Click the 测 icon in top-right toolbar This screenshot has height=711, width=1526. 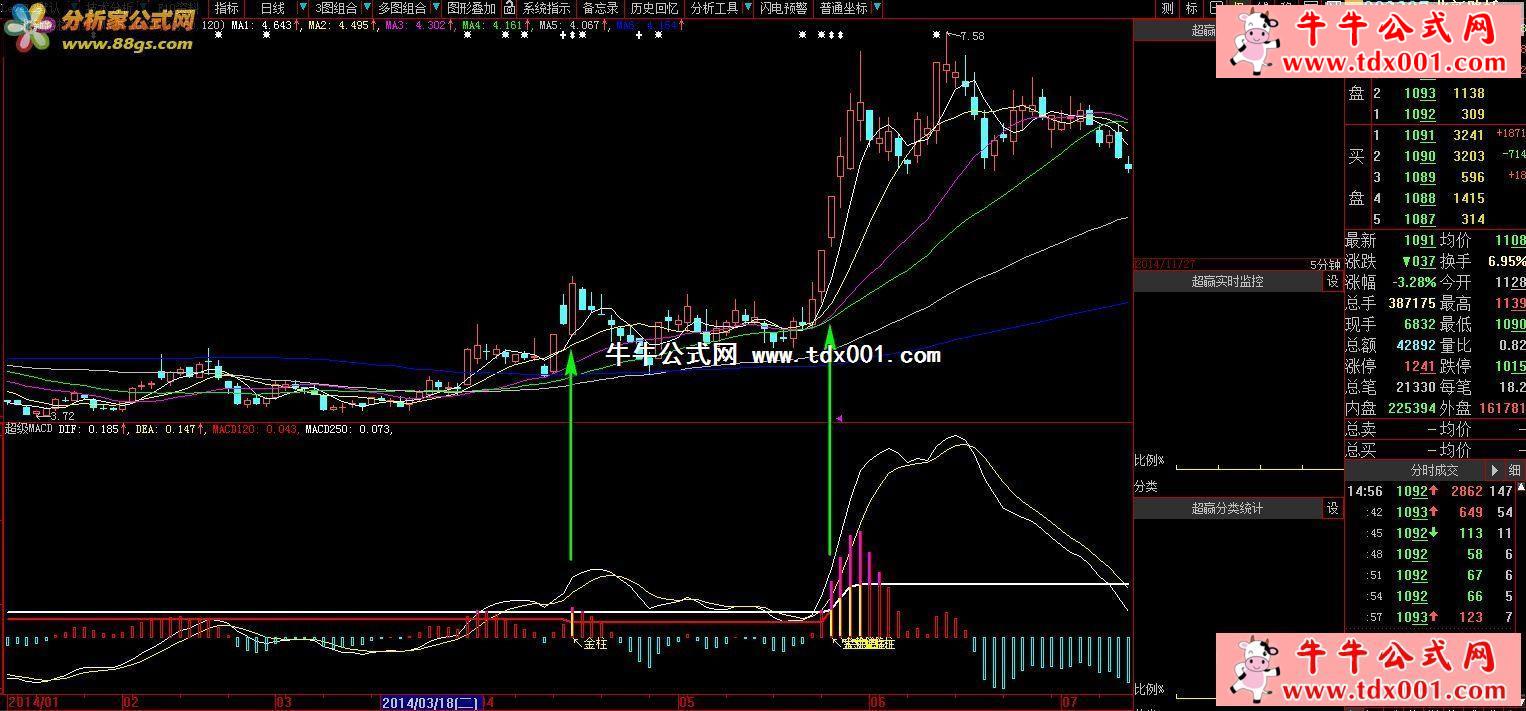point(1167,8)
